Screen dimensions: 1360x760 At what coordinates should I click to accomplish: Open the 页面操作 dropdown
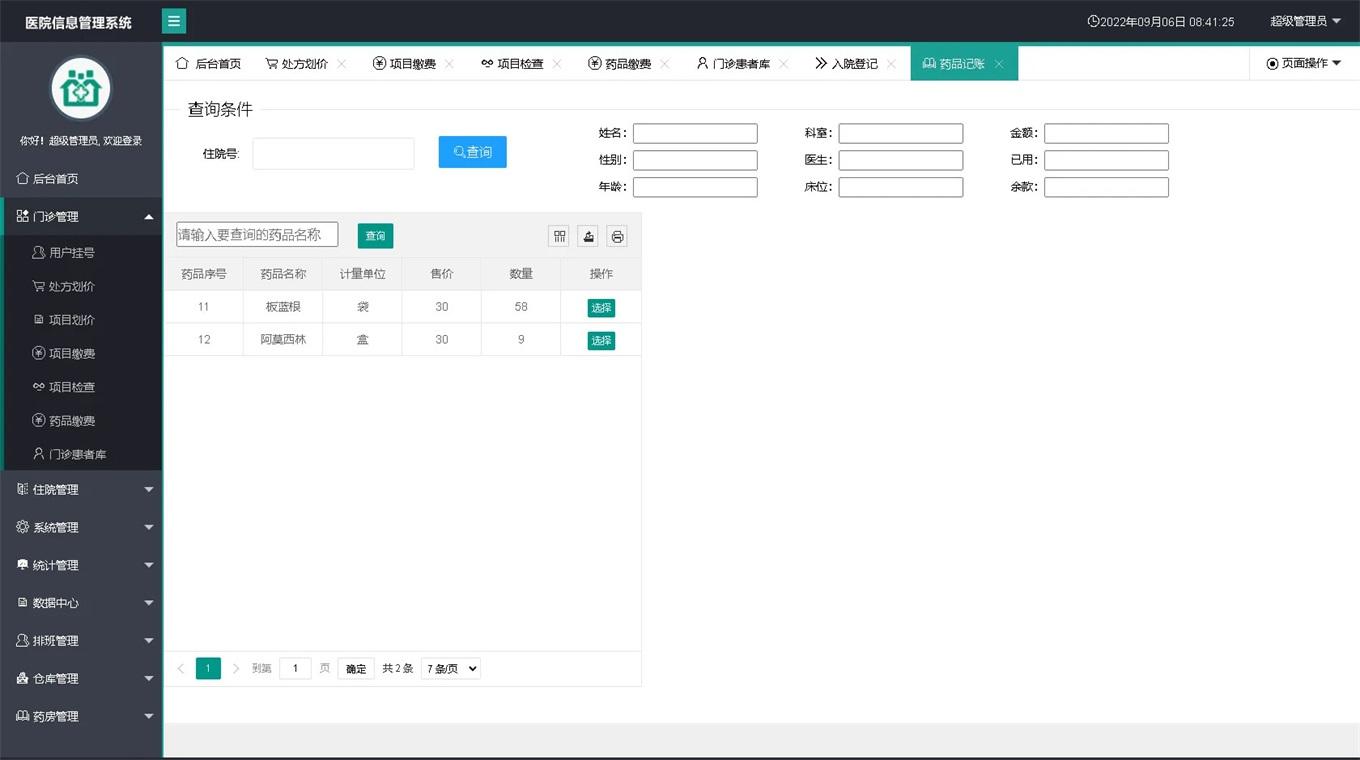click(x=1304, y=63)
